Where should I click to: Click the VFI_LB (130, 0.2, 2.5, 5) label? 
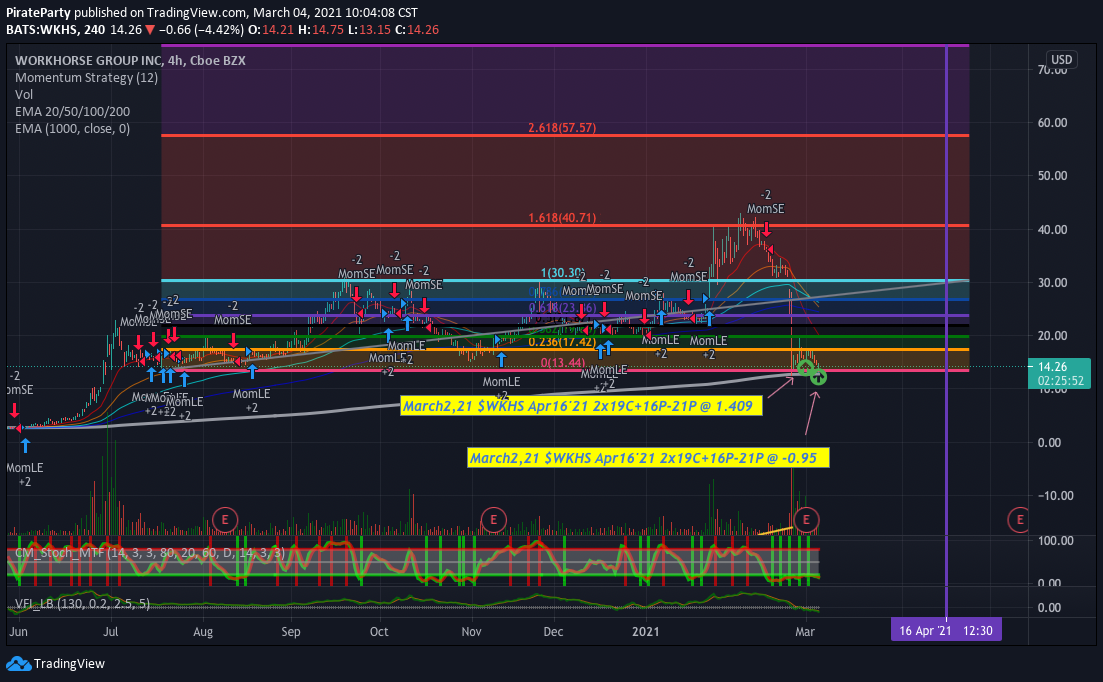[82, 603]
